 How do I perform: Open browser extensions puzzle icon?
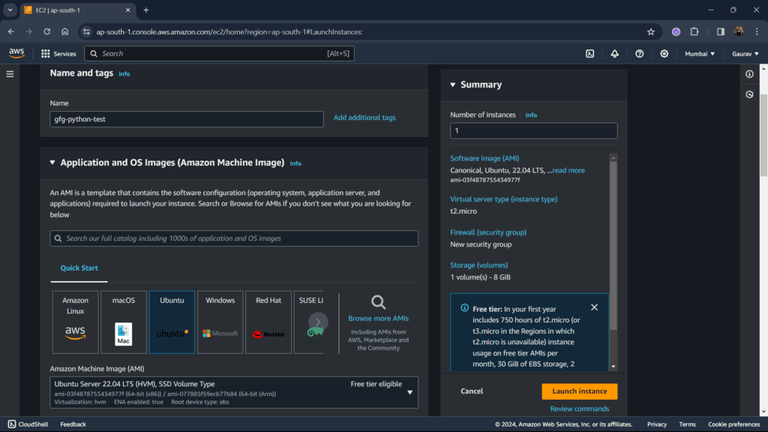tap(694, 32)
